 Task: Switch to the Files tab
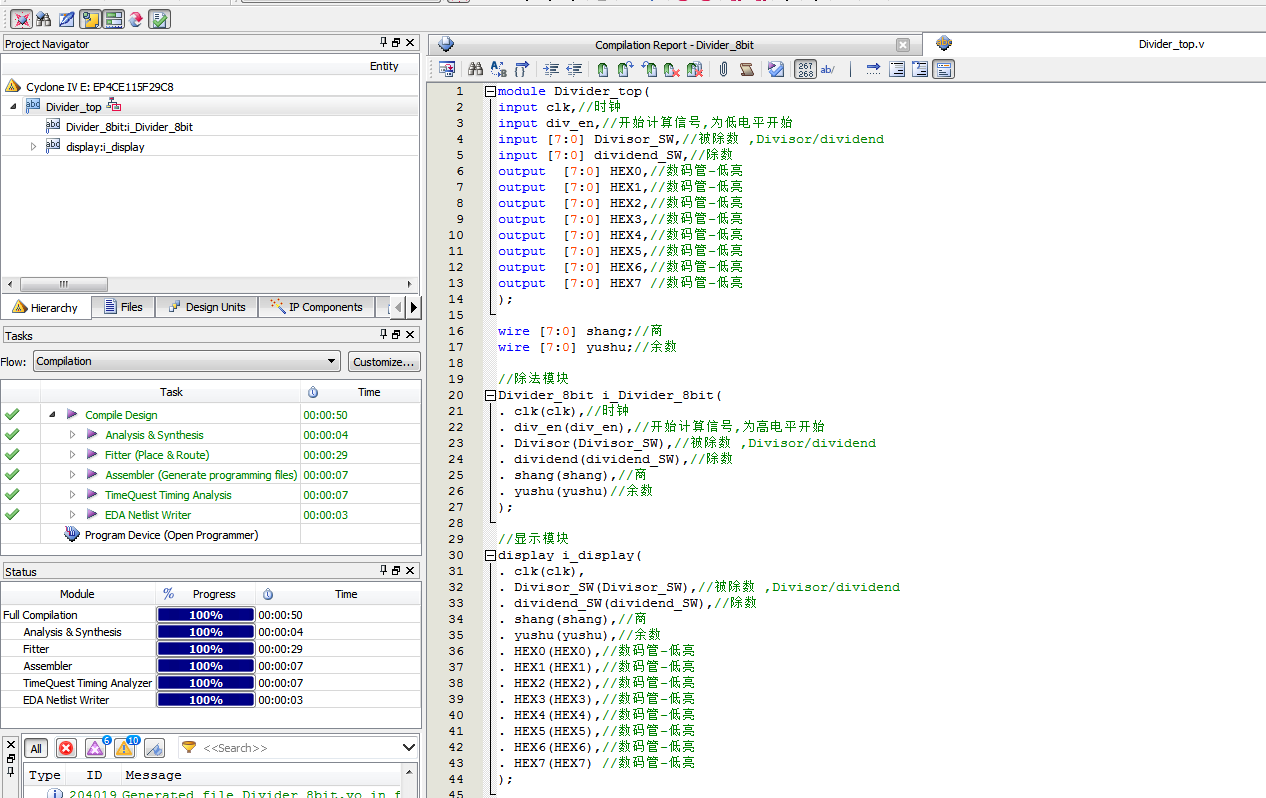123,307
